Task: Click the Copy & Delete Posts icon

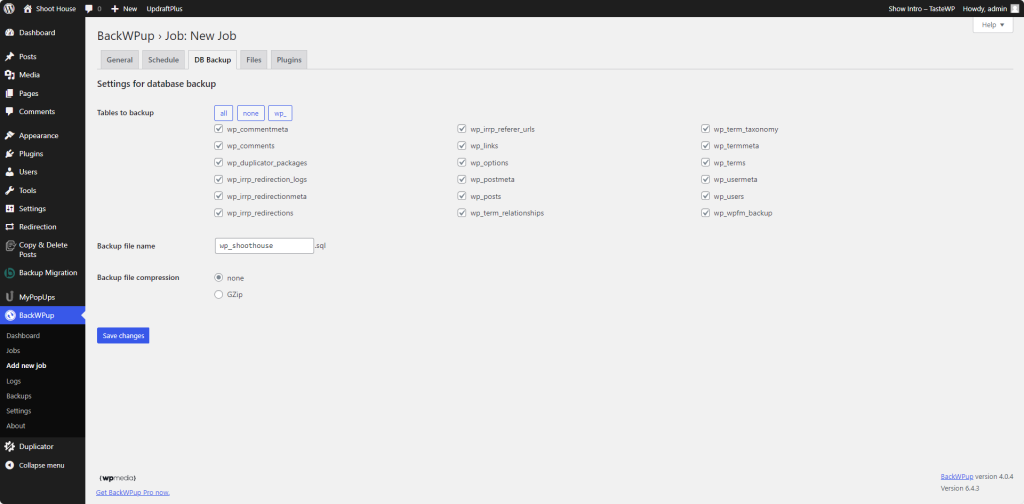Action: (9, 245)
